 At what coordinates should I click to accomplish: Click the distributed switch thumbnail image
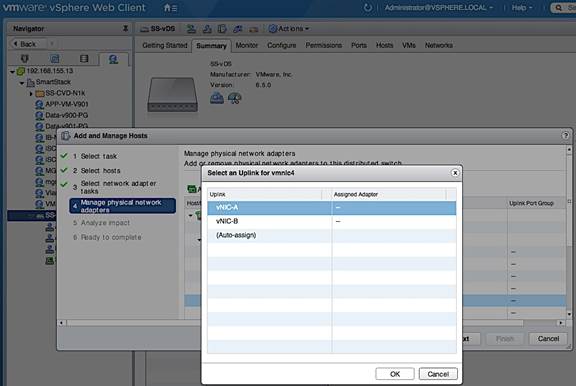click(x=172, y=94)
